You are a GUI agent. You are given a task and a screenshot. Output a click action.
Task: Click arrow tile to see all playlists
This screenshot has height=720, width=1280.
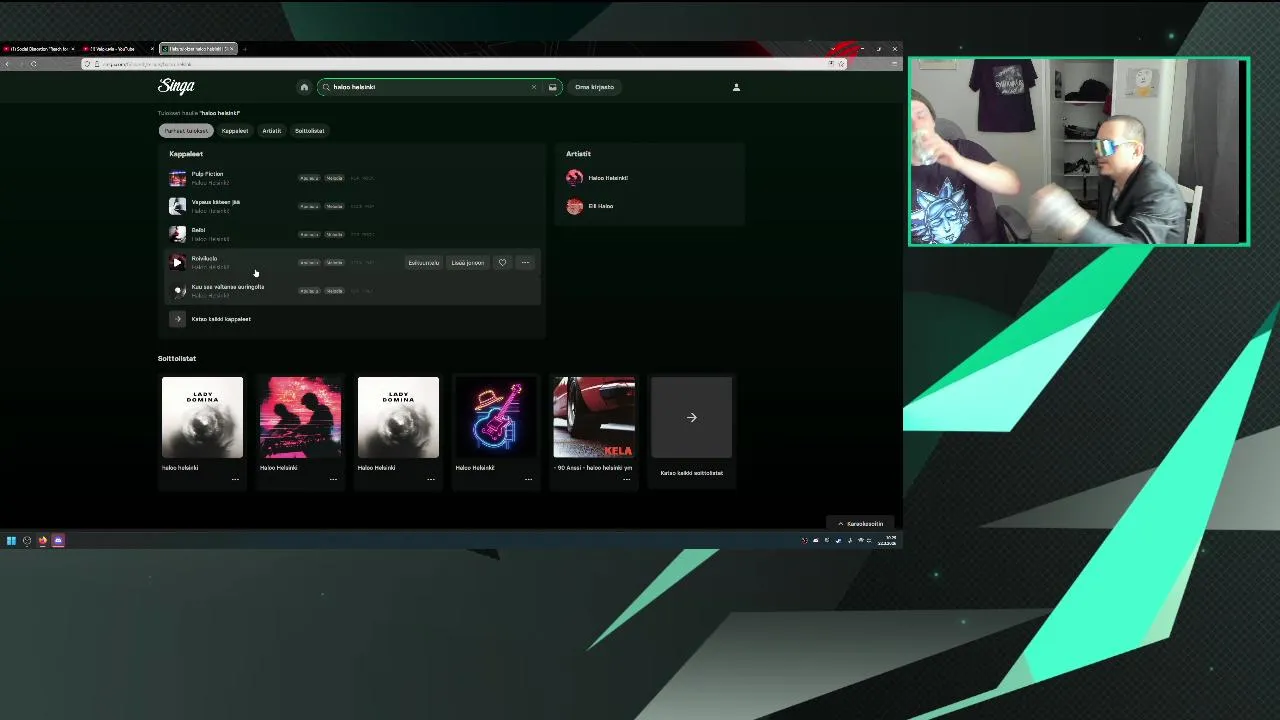coord(692,418)
